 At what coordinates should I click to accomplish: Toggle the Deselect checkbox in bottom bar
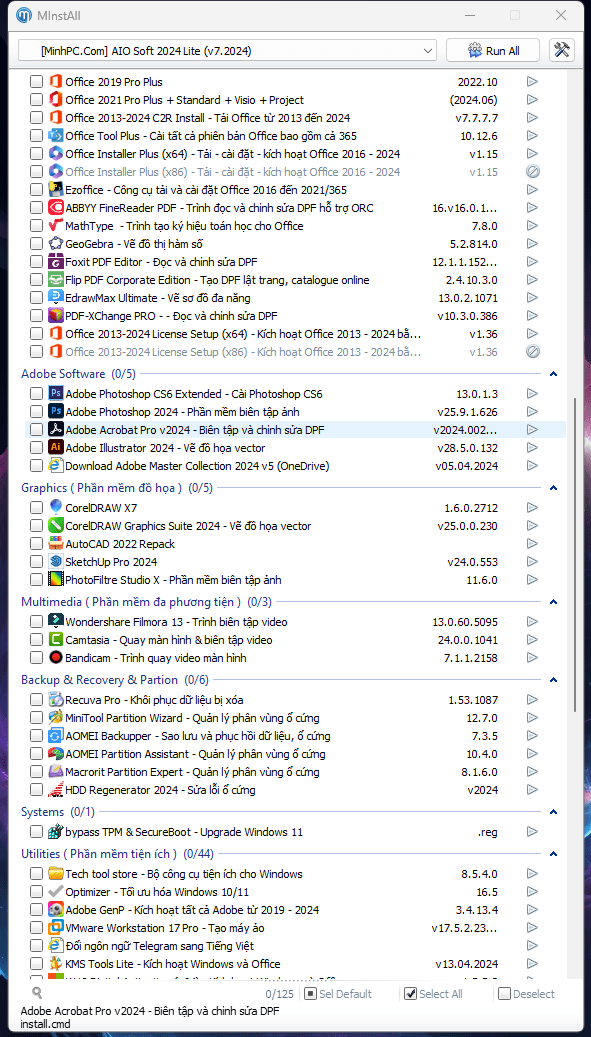click(504, 993)
